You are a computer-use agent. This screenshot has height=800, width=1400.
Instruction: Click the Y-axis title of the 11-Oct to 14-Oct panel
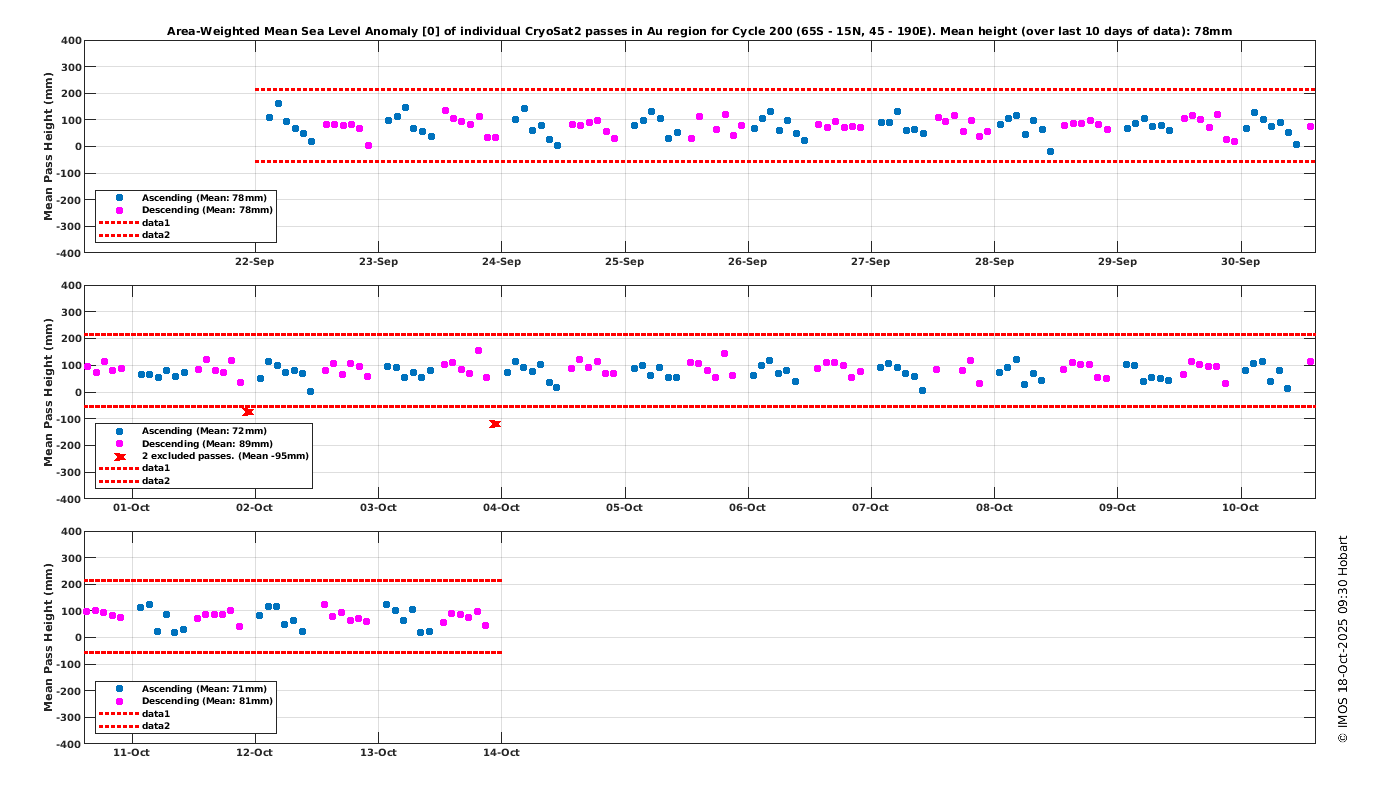tap(49, 637)
